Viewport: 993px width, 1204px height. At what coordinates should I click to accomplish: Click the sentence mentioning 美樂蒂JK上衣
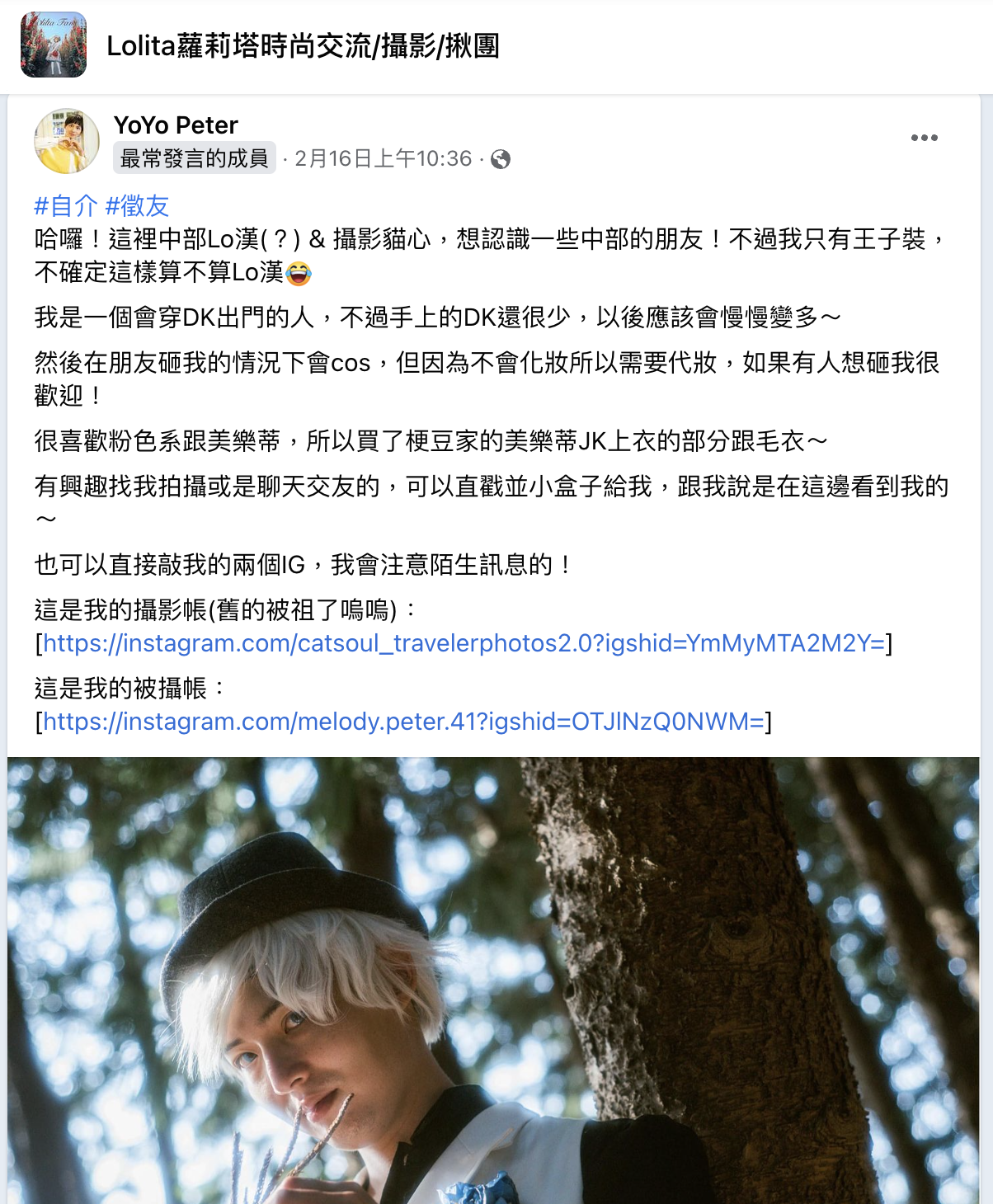tap(431, 441)
